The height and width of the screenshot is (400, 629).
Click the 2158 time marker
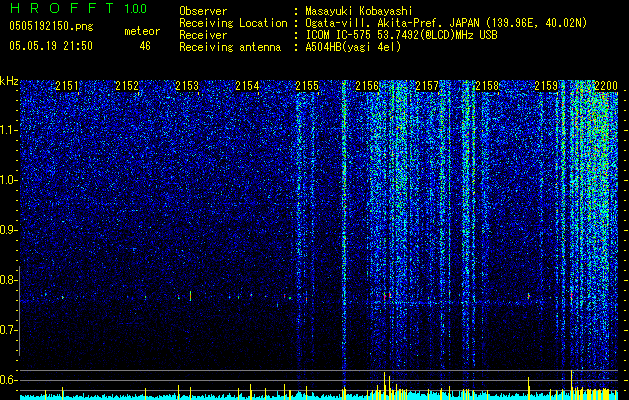pos(487,86)
